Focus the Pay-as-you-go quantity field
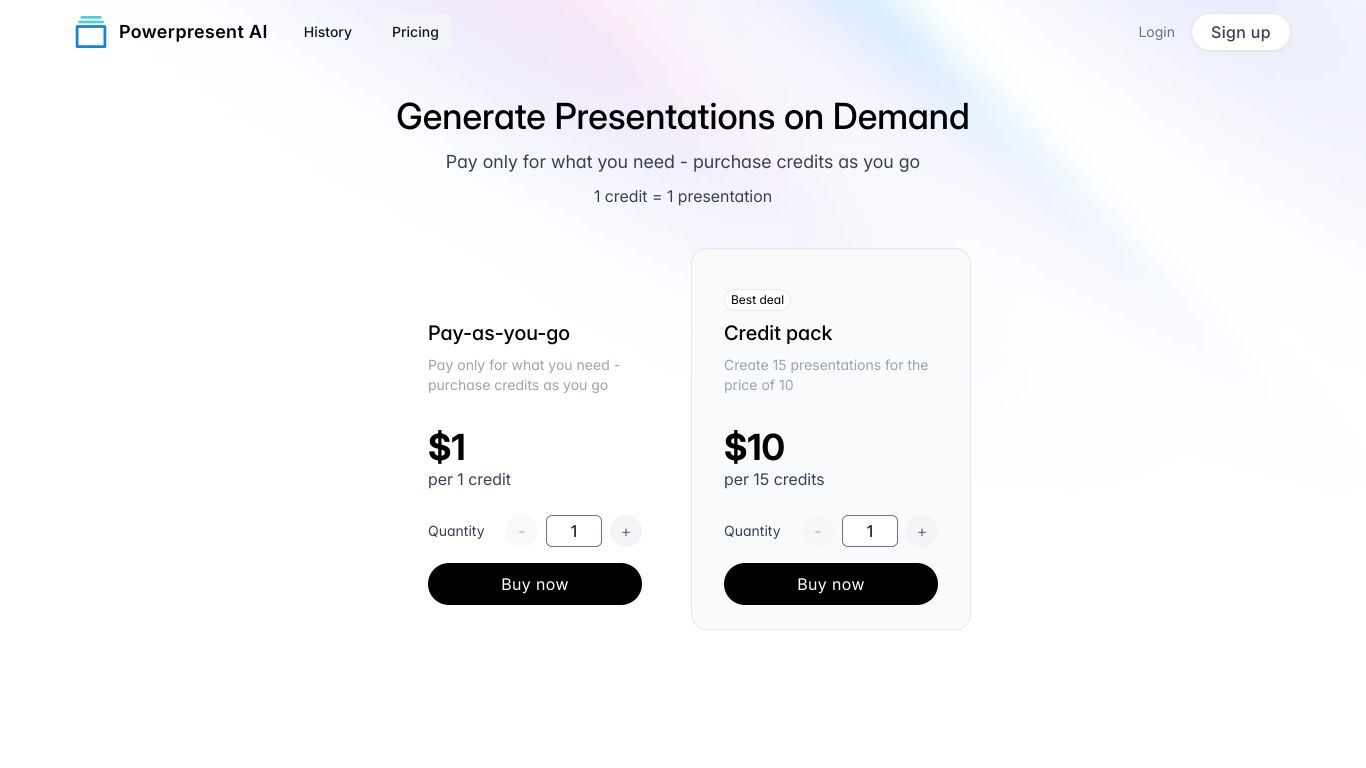Image resolution: width=1366 pixels, height=768 pixels. point(574,531)
